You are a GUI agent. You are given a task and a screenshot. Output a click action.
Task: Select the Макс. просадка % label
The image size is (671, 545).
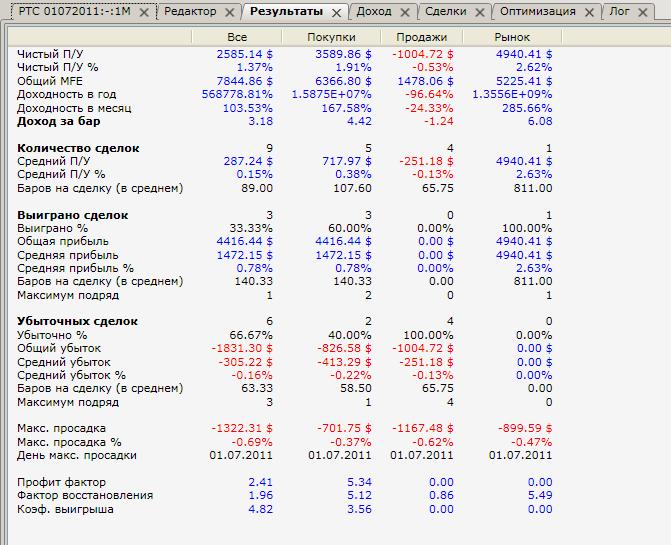coord(69,442)
